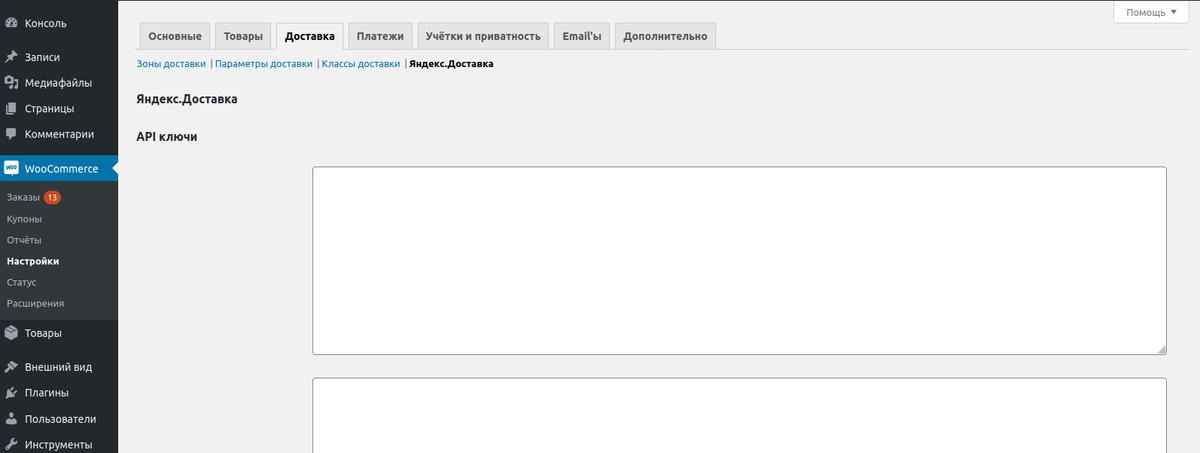Open the Дополнительно tab
The width and height of the screenshot is (1200, 453).
coord(665,36)
